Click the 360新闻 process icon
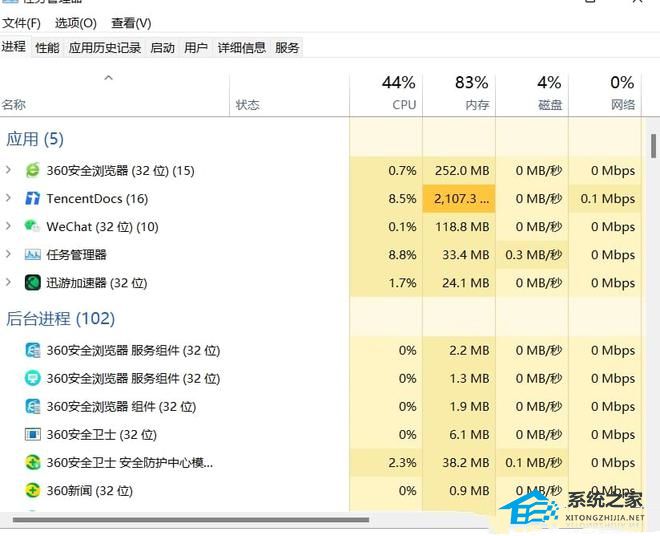Viewport: 660px width, 536px height. (32, 491)
